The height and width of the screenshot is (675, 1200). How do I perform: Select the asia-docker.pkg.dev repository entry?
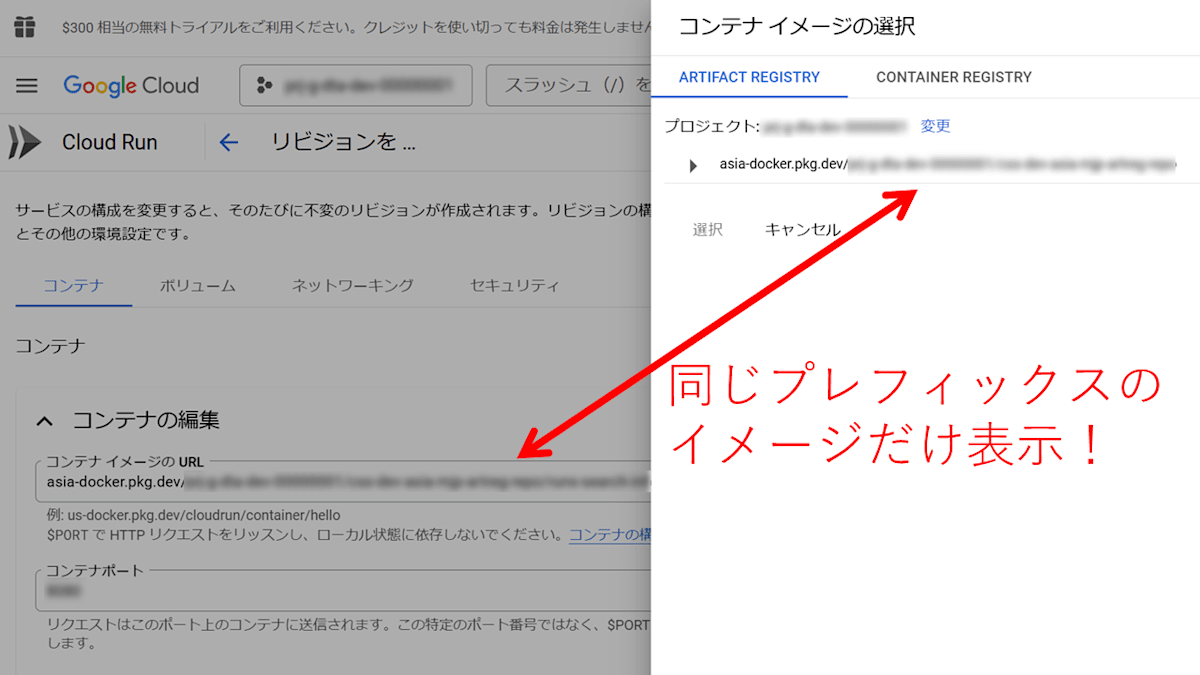pyautogui.click(x=948, y=164)
